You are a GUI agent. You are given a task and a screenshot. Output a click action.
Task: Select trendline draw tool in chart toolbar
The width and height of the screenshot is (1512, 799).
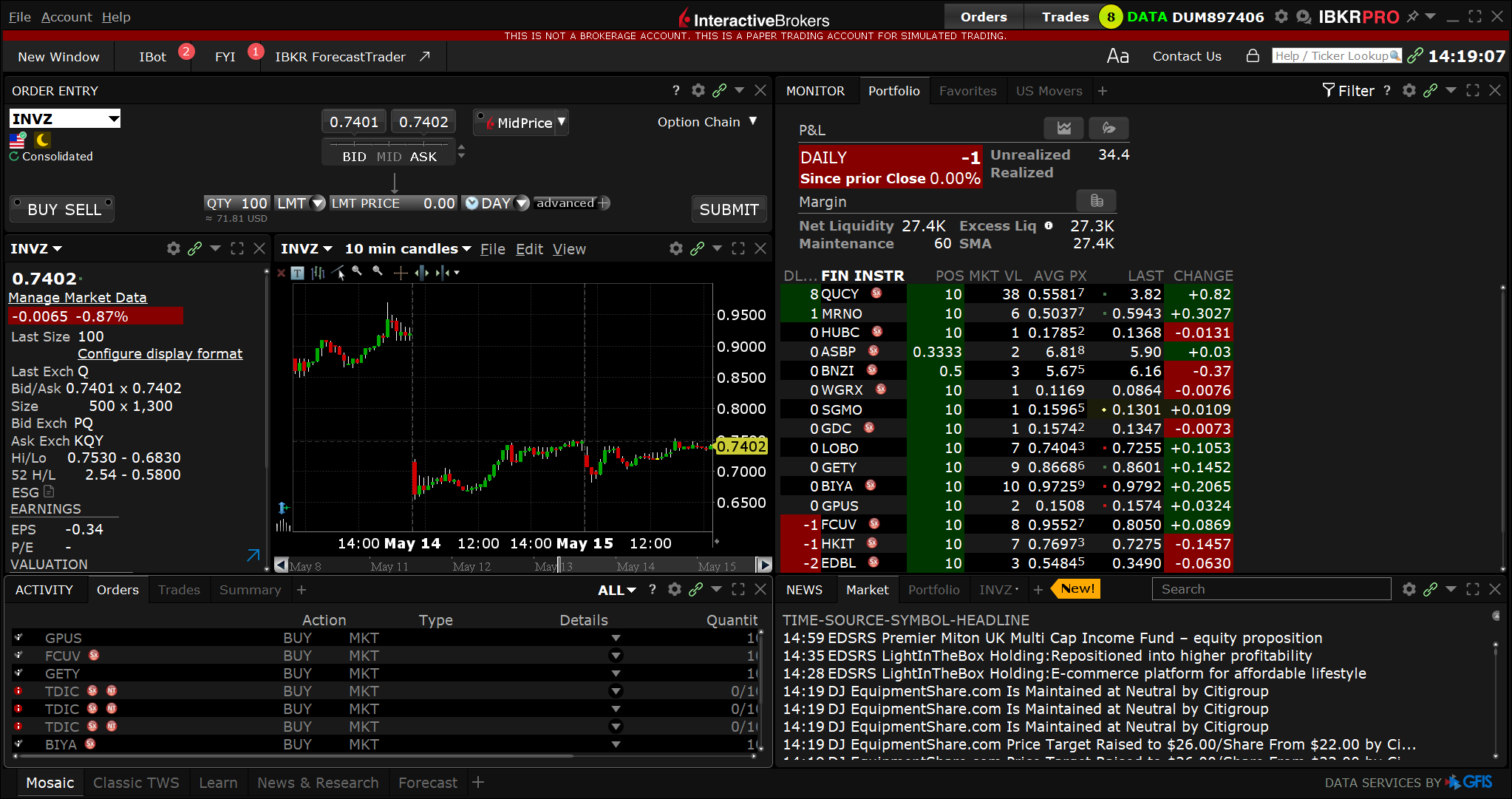click(x=338, y=273)
